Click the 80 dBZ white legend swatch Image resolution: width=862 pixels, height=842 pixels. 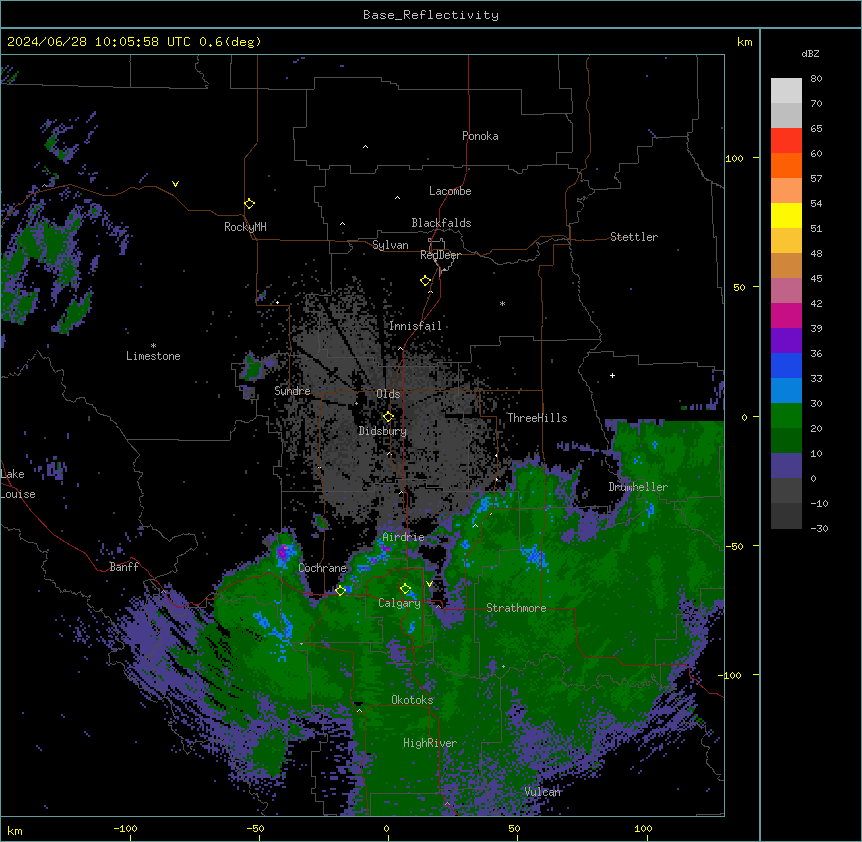click(786, 90)
